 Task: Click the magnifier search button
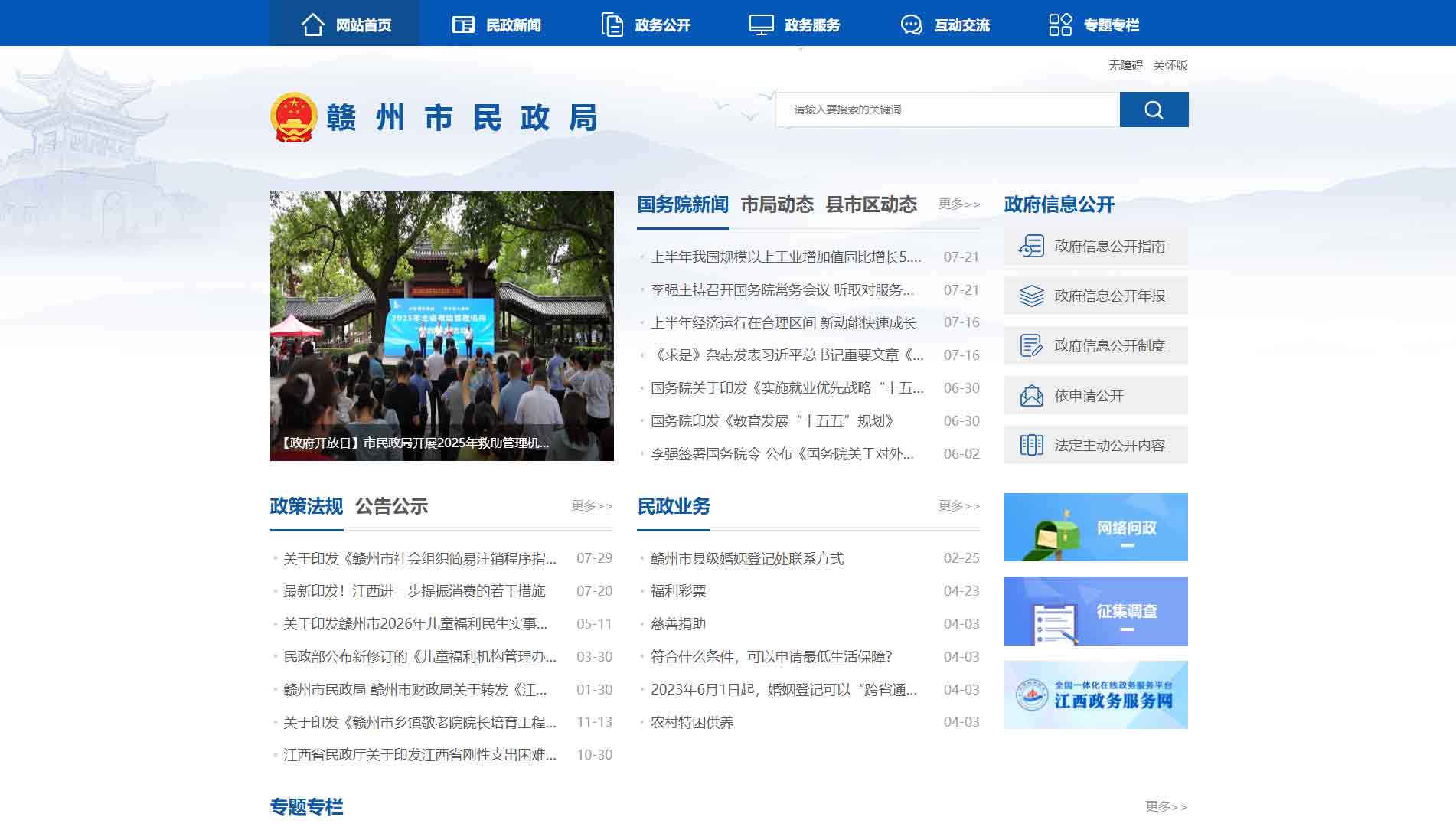(1154, 110)
